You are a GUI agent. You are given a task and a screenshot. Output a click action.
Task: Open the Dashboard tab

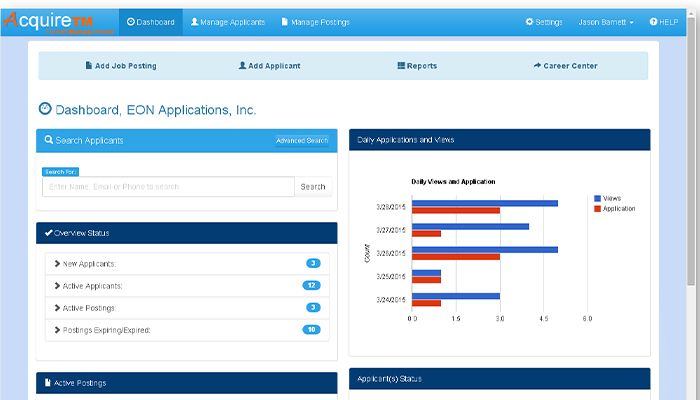tap(151, 22)
